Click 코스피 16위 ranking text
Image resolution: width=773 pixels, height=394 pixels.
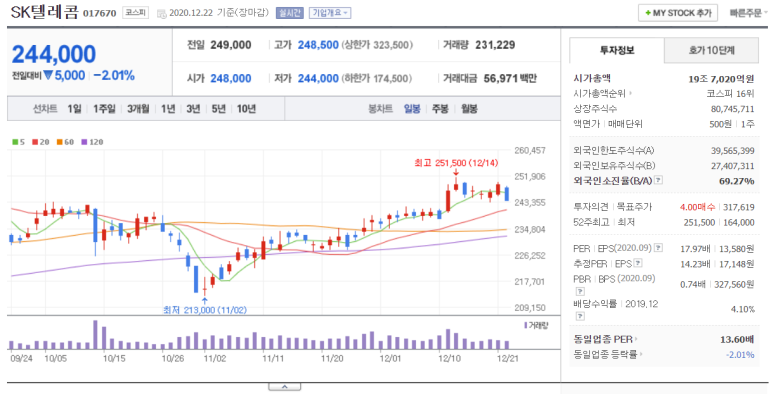point(730,94)
